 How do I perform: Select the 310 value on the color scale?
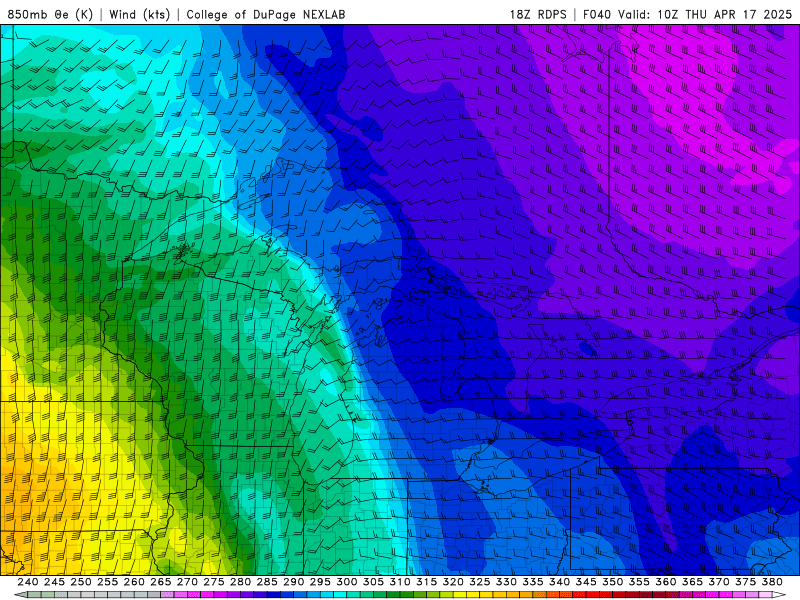[400, 582]
